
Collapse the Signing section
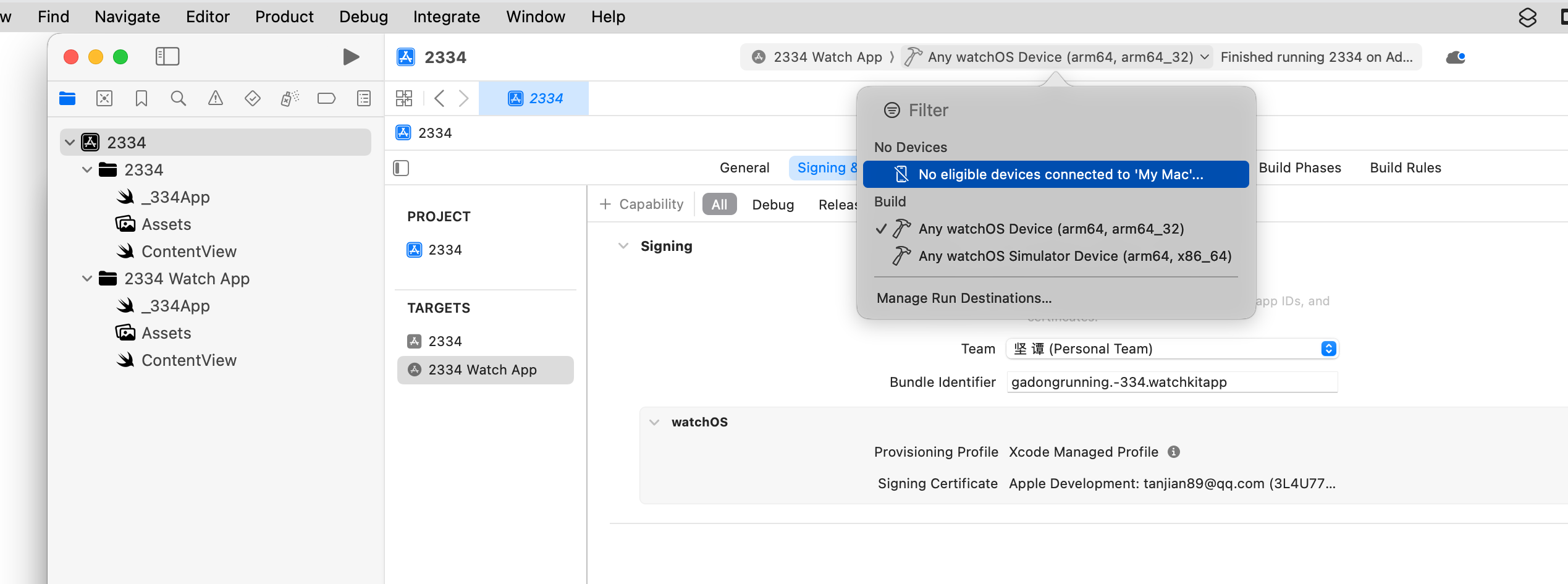[x=623, y=246]
